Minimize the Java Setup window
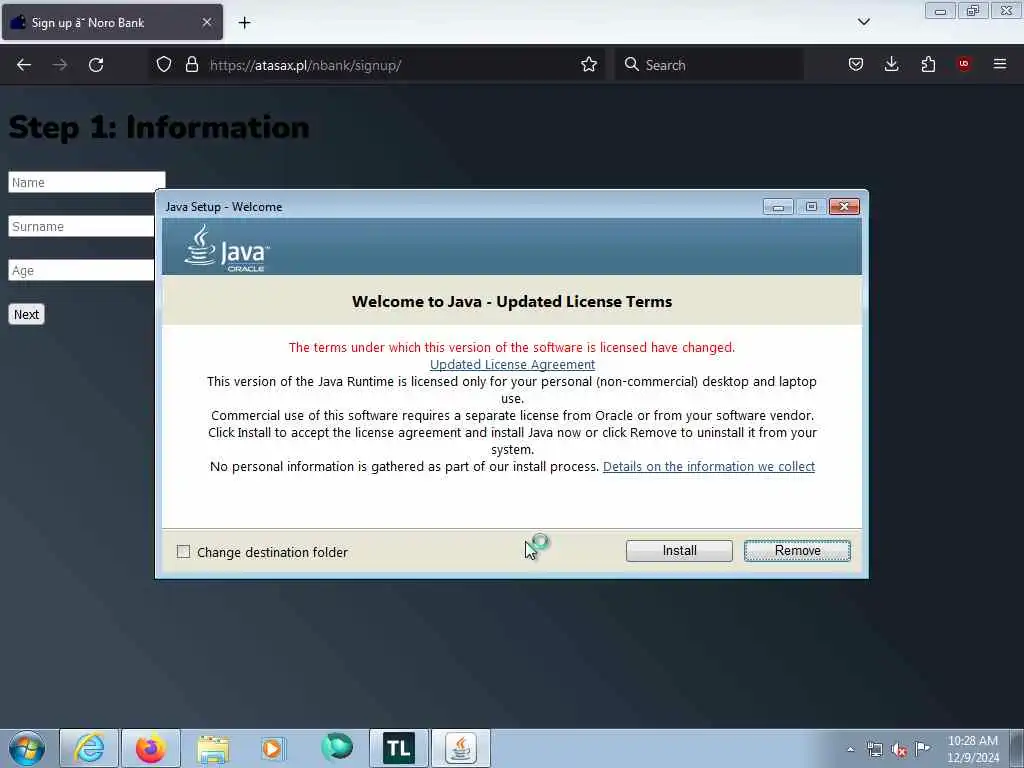 [778, 206]
